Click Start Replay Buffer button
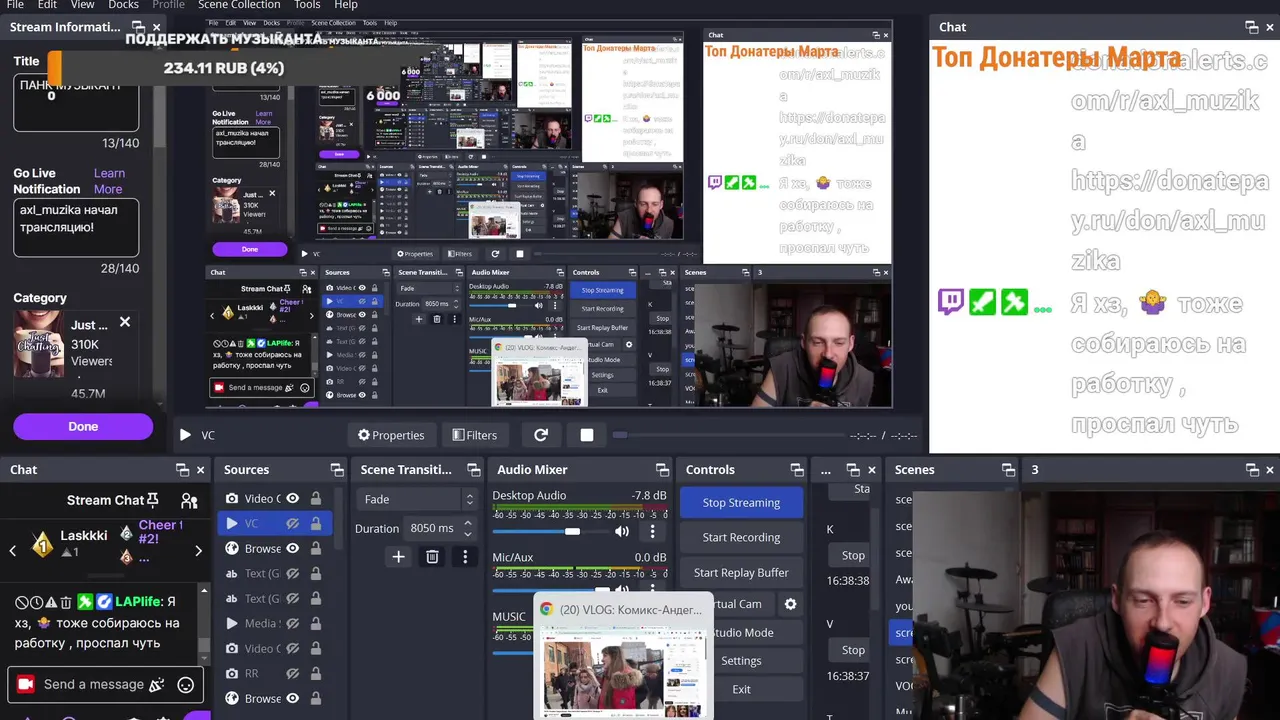 pos(741,572)
